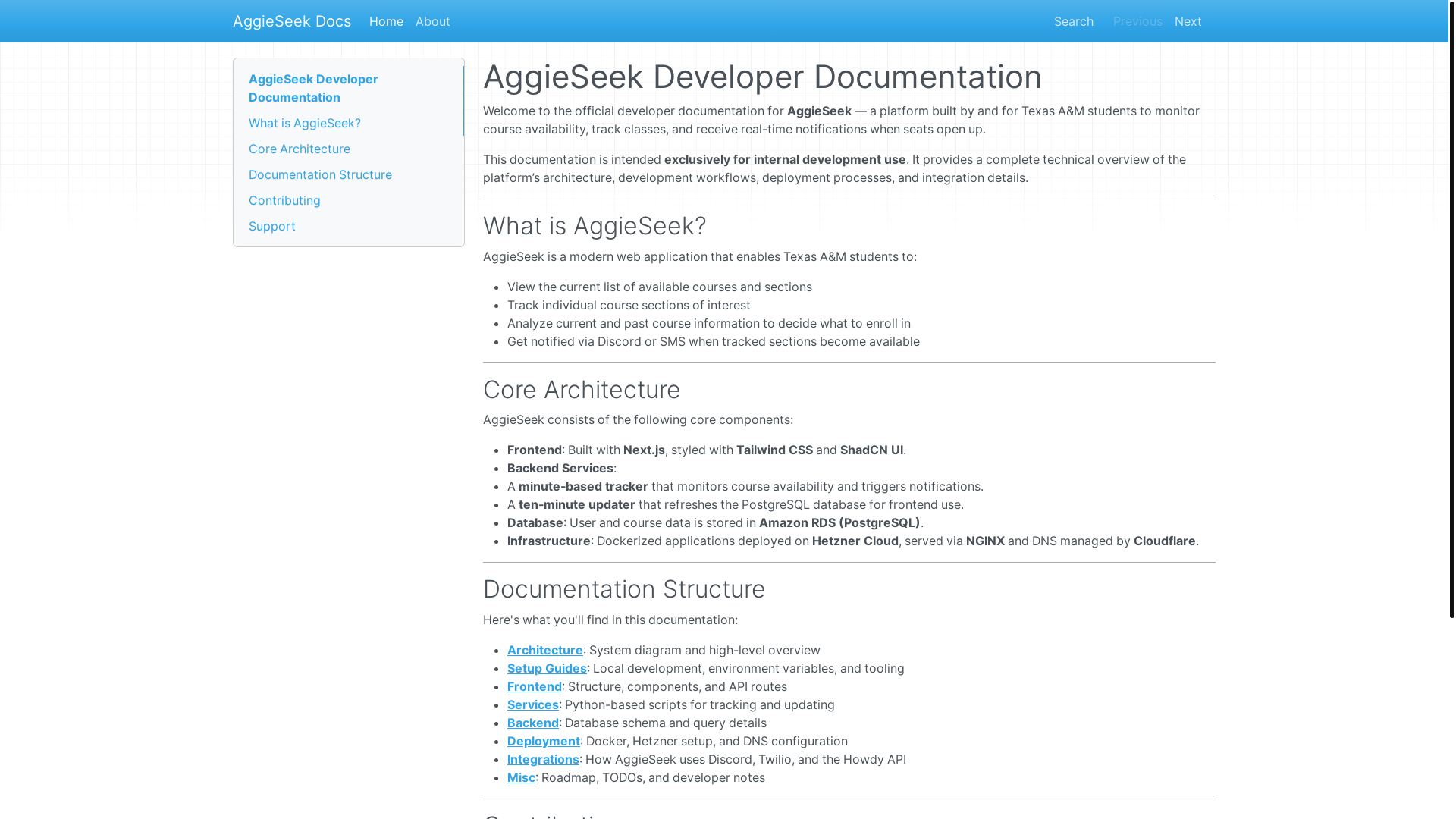Click the text Amazon RDS (PostgreSQL)
Image resolution: width=1456 pixels, height=819 pixels.
tap(839, 522)
